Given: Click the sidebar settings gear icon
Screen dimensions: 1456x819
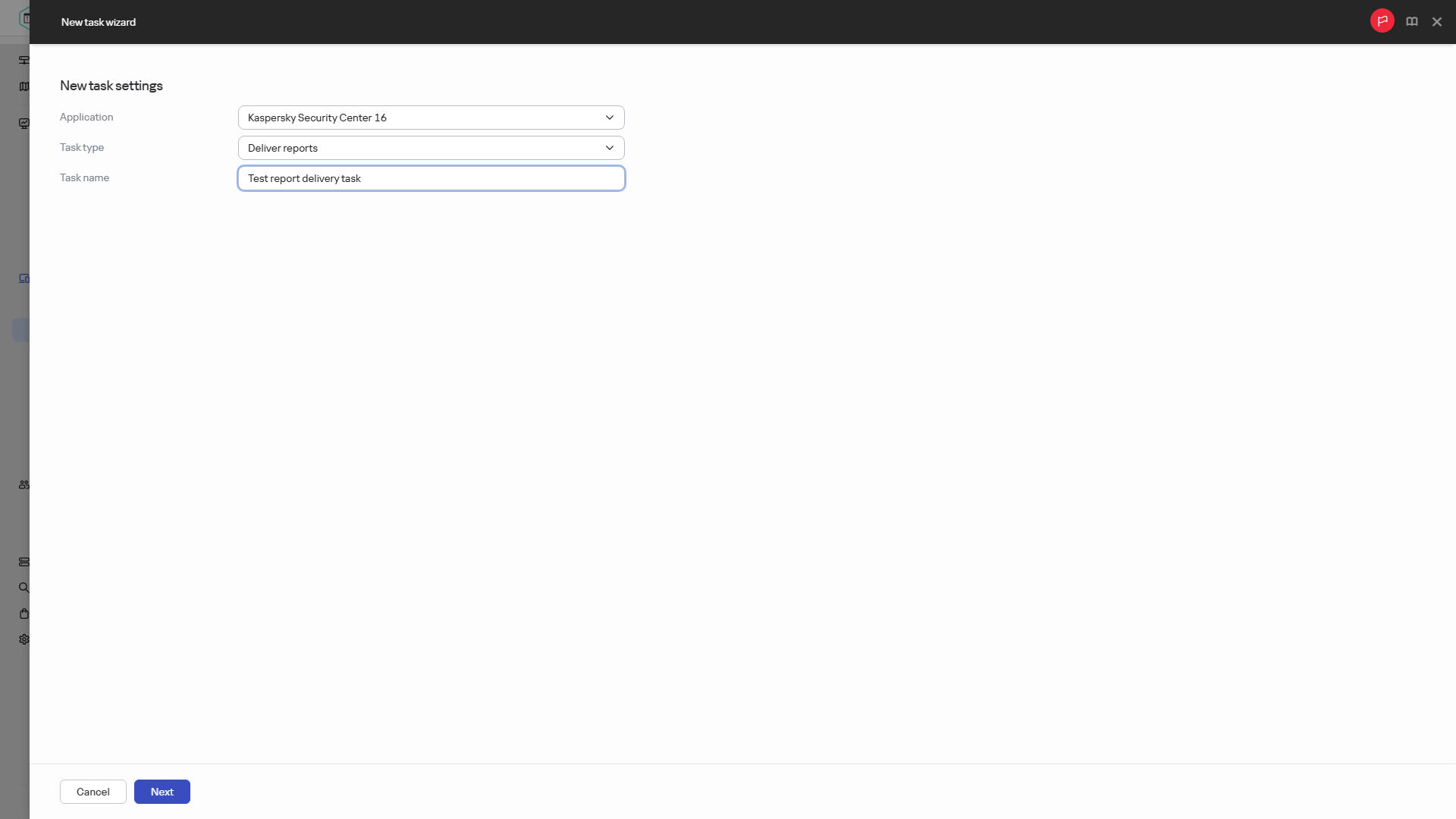Looking at the screenshot, I should pos(24,639).
